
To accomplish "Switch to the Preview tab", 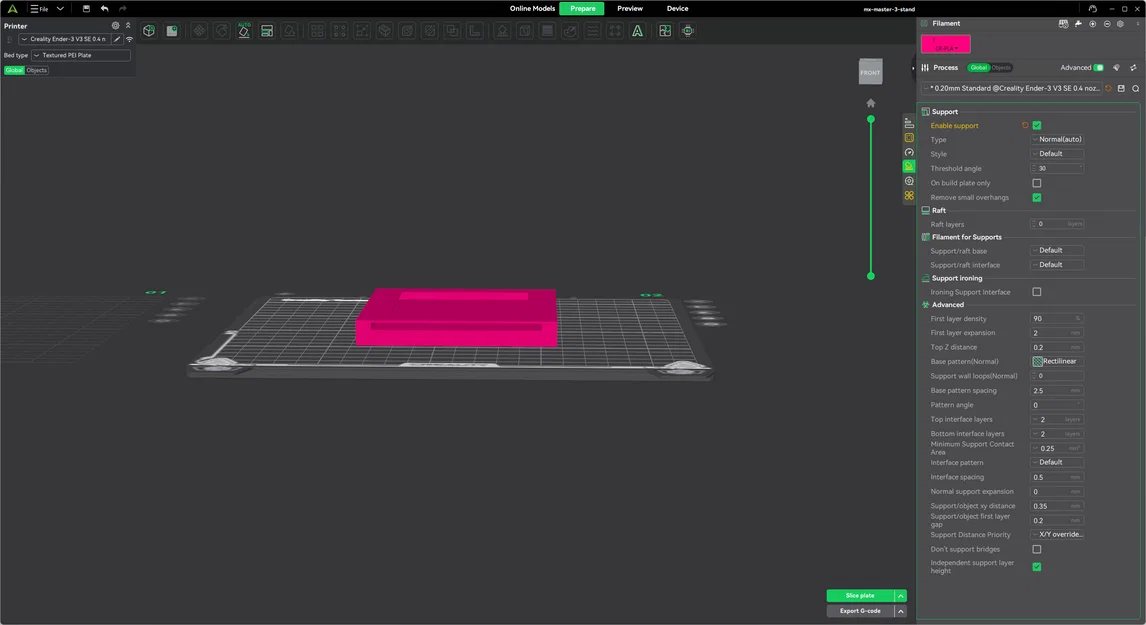I will tap(629, 9).
